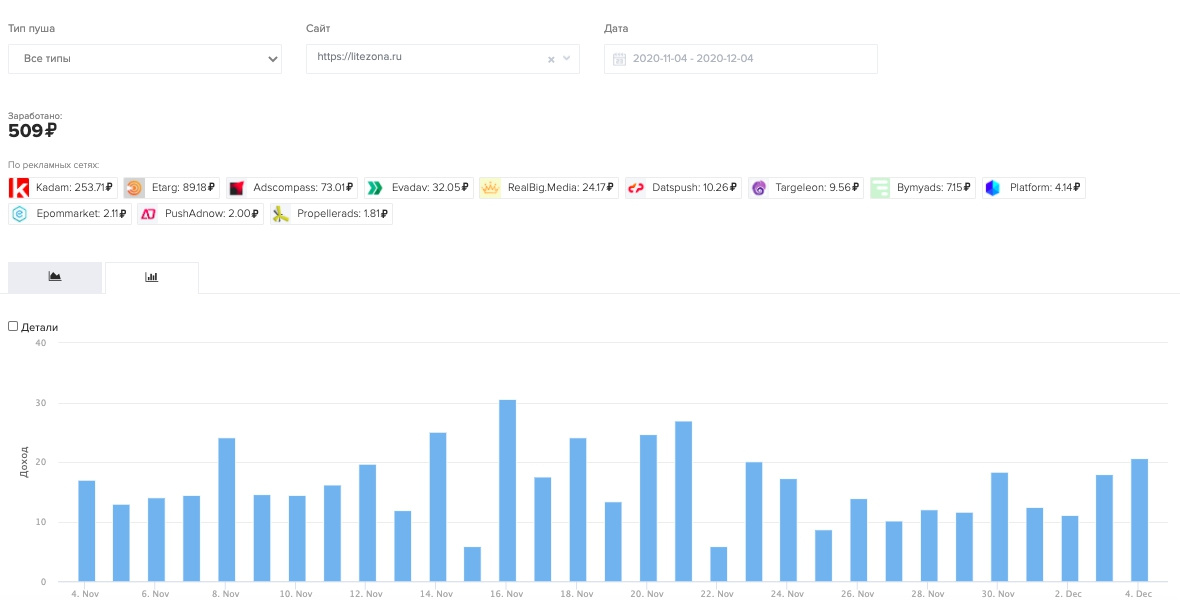Click the Platform: 4.14₽ network badge
The height and width of the screenshot is (600, 1180).
tap(1034, 187)
